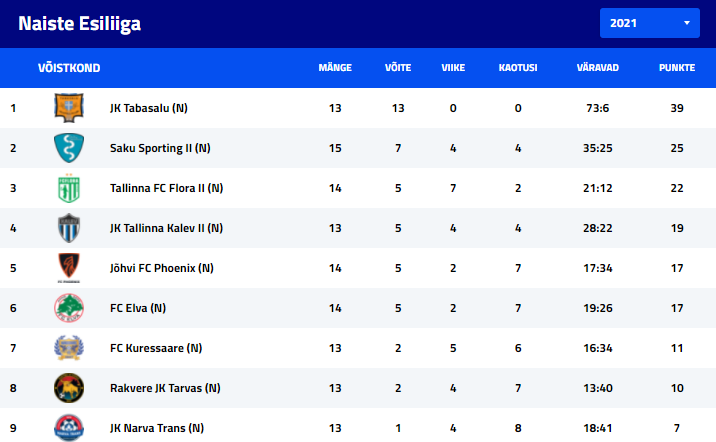The height and width of the screenshot is (442, 716).
Task: Click the Naiste Esiliiga title
Action: [79, 23]
